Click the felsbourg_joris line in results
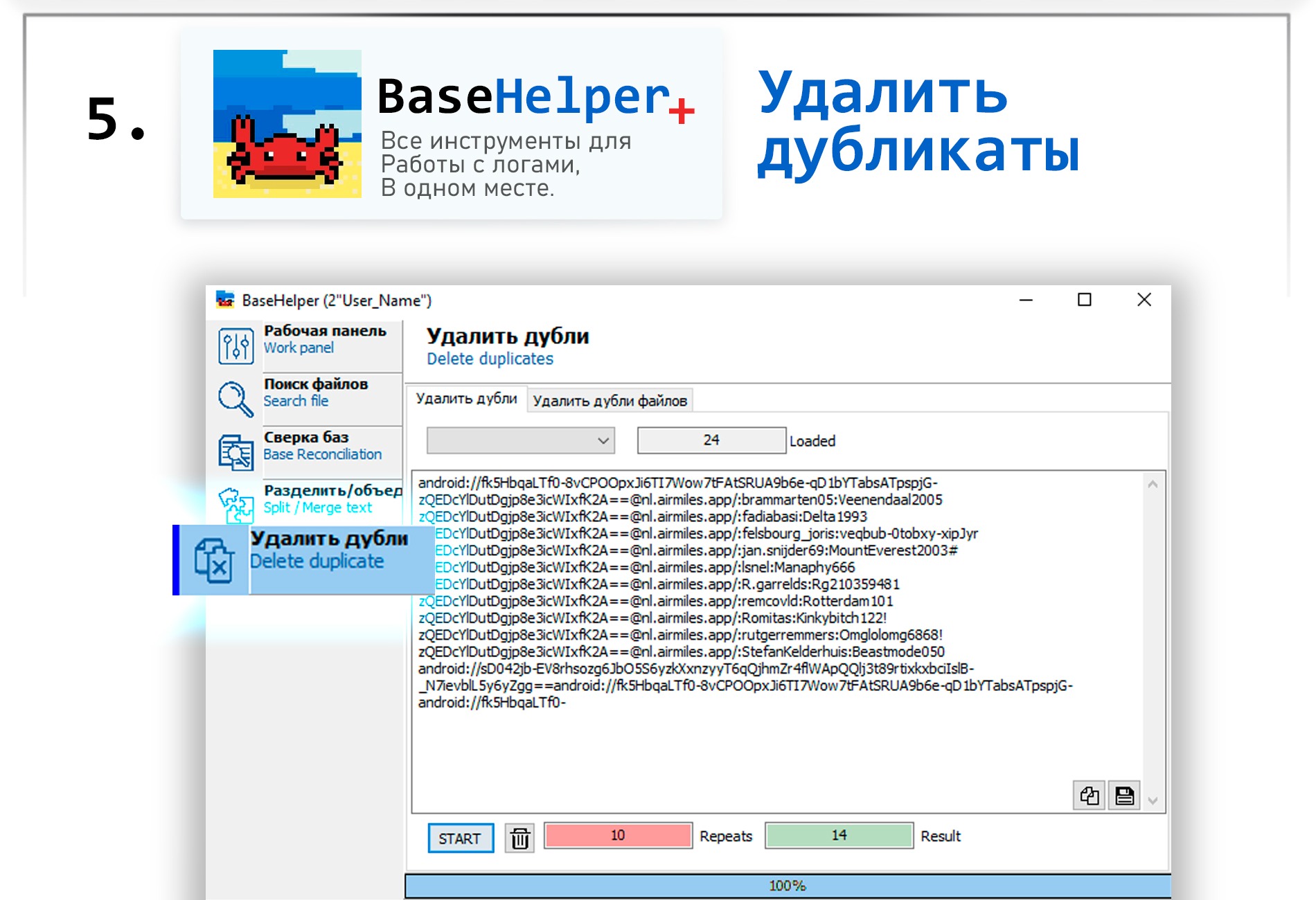Viewport: 1316px width, 900px height. pos(706,534)
